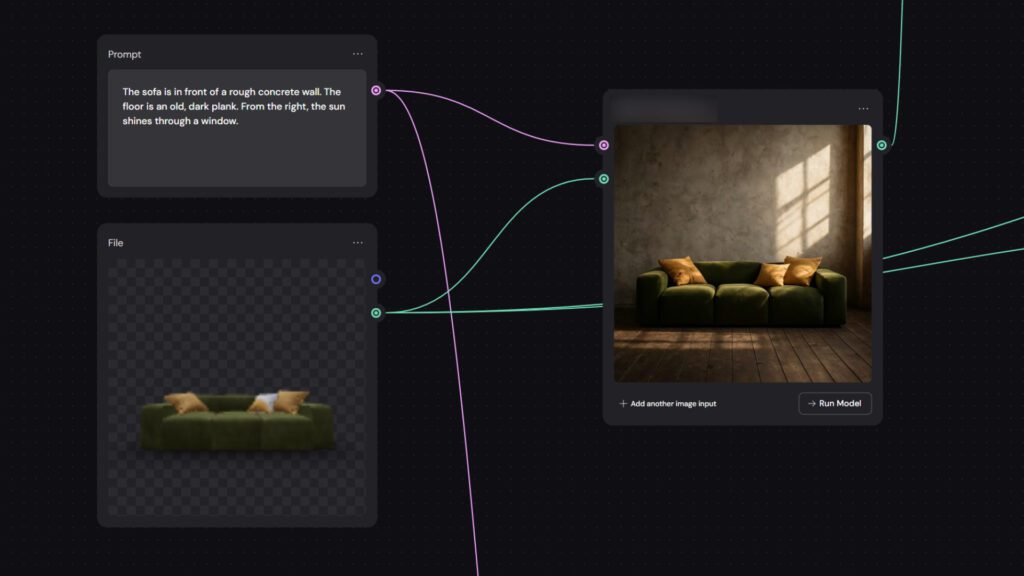Select the transparent sofa image in File node

click(237, 420)
